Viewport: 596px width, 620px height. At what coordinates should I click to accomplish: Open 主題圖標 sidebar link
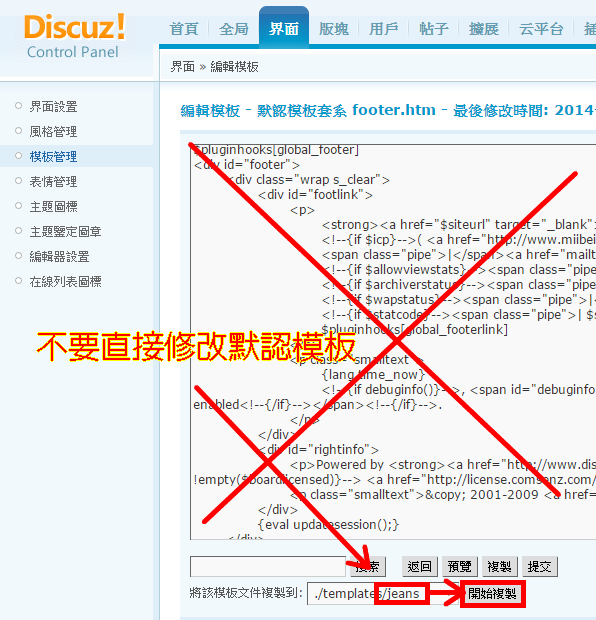click(x=53, y=206)
